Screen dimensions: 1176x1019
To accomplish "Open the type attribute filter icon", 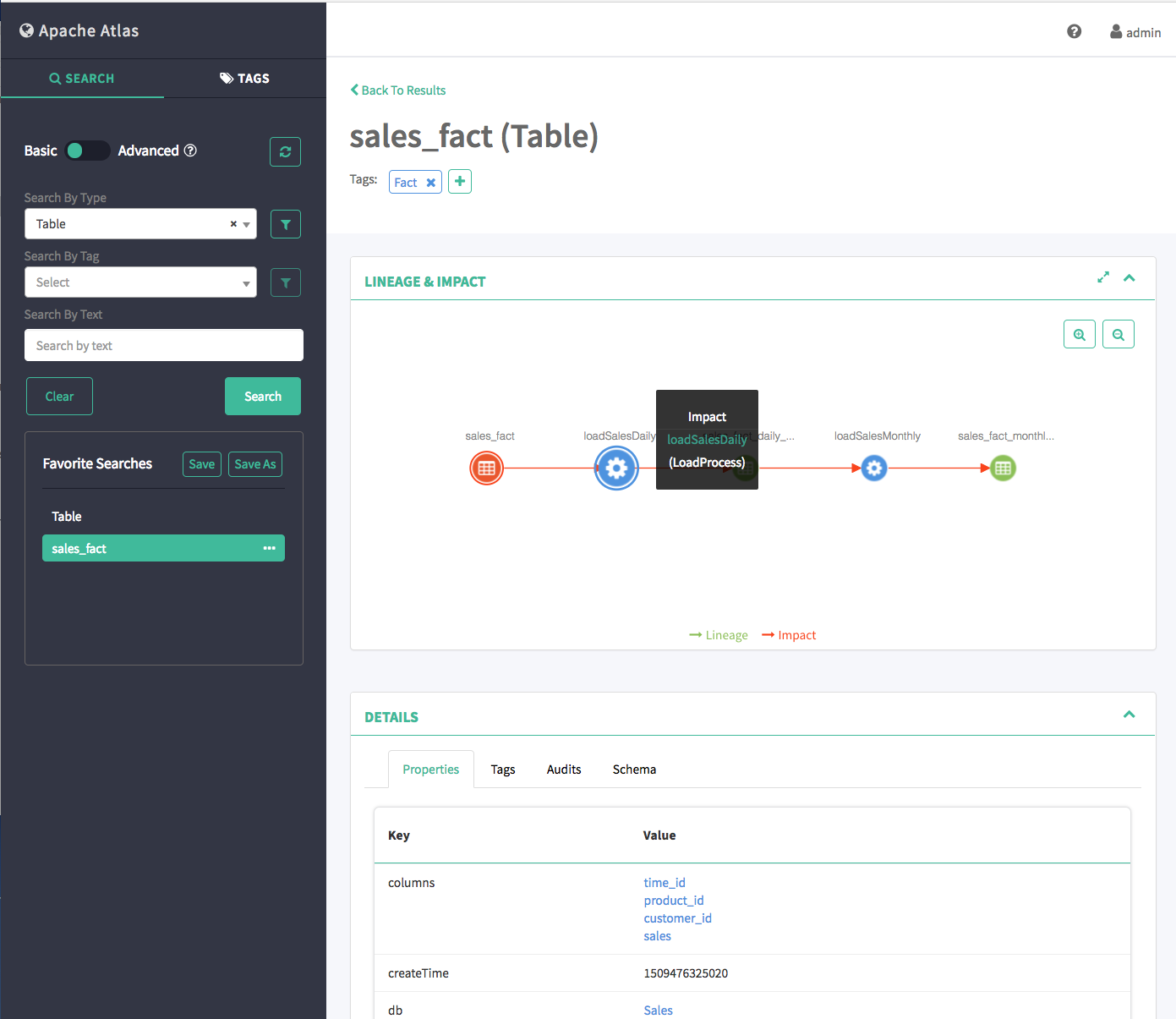I will (x=285, y=224).
